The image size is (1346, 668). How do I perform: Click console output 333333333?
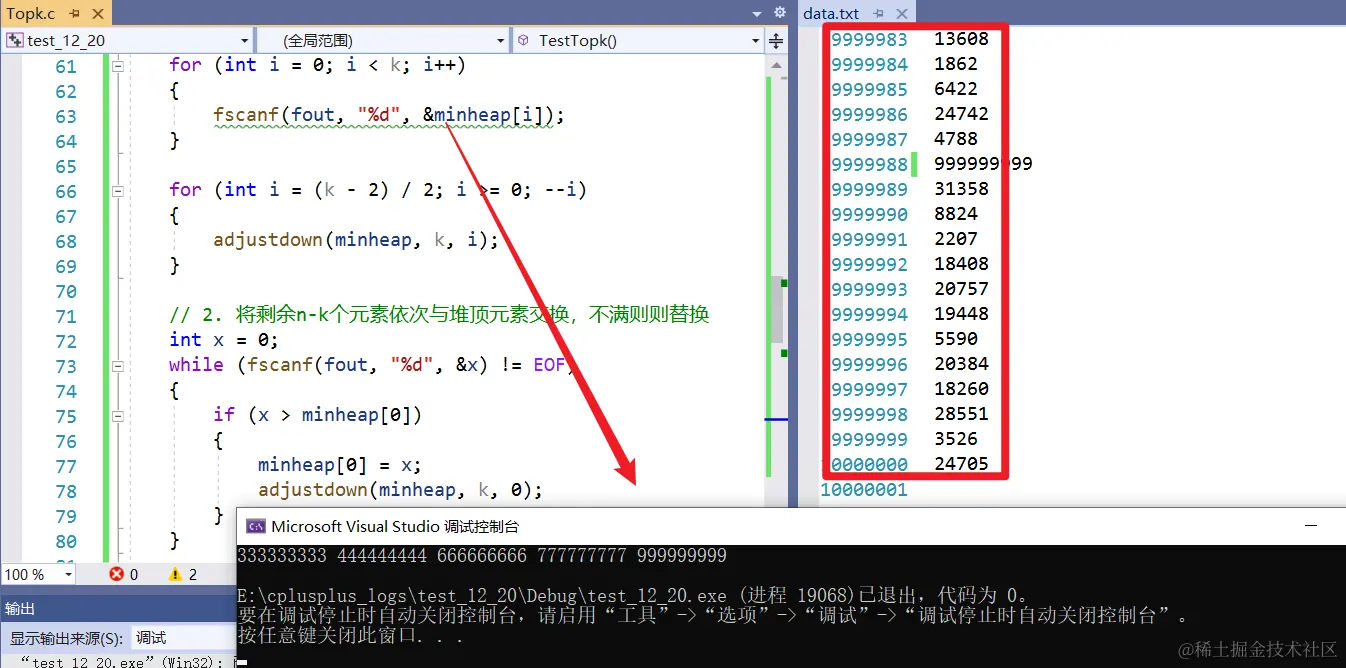click(x=283, y=556)
